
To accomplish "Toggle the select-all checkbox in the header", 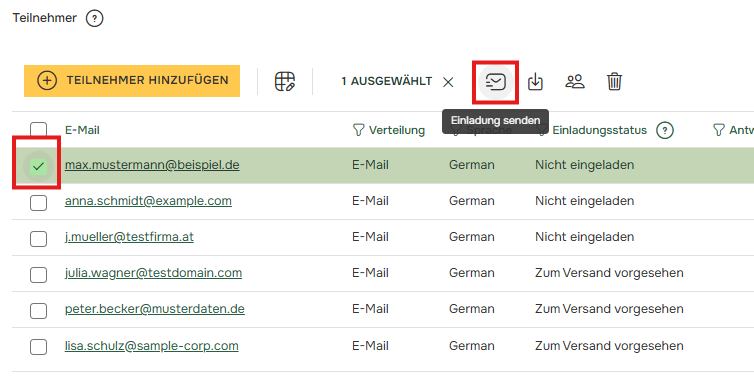I will point(38,130).
